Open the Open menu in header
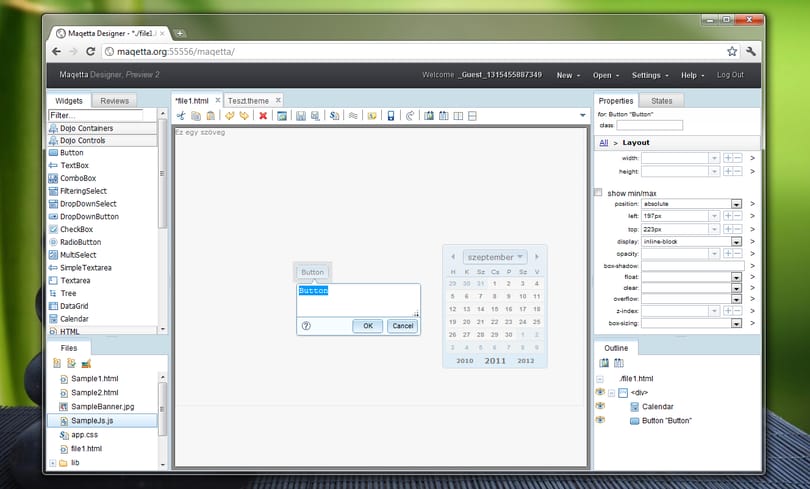The width and height of the screenshot is (810, 489). pyautogui.click(x=605, y=75)
